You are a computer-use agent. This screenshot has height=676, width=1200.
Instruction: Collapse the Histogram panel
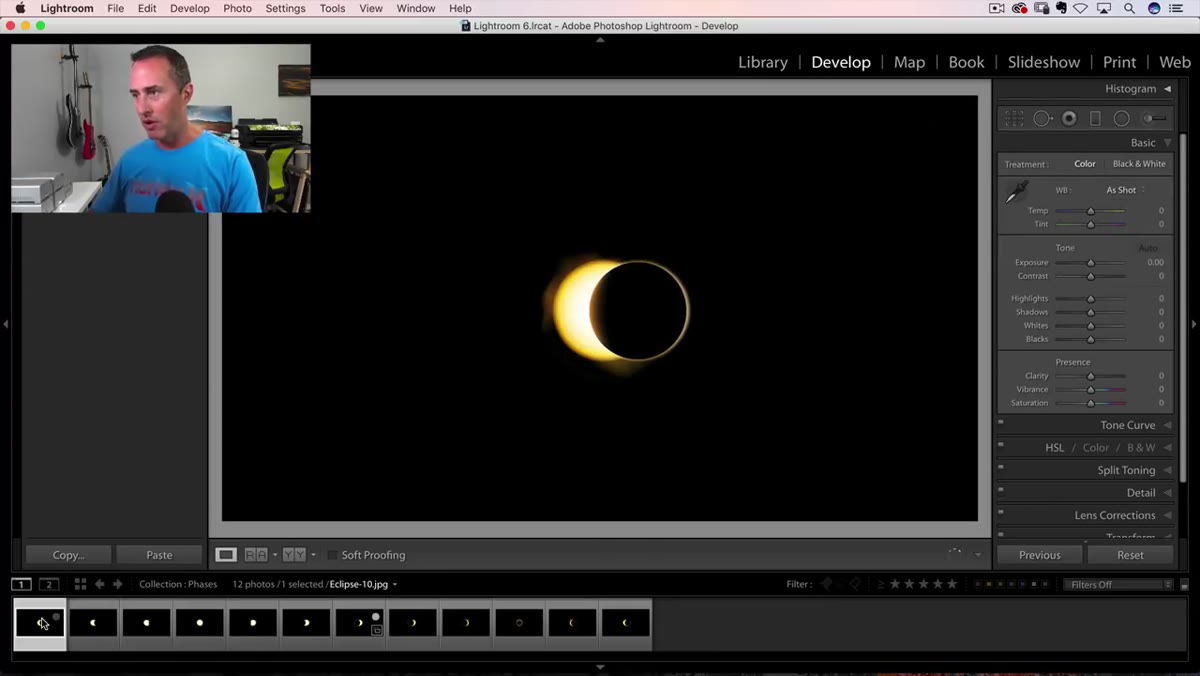(1167, 89)
